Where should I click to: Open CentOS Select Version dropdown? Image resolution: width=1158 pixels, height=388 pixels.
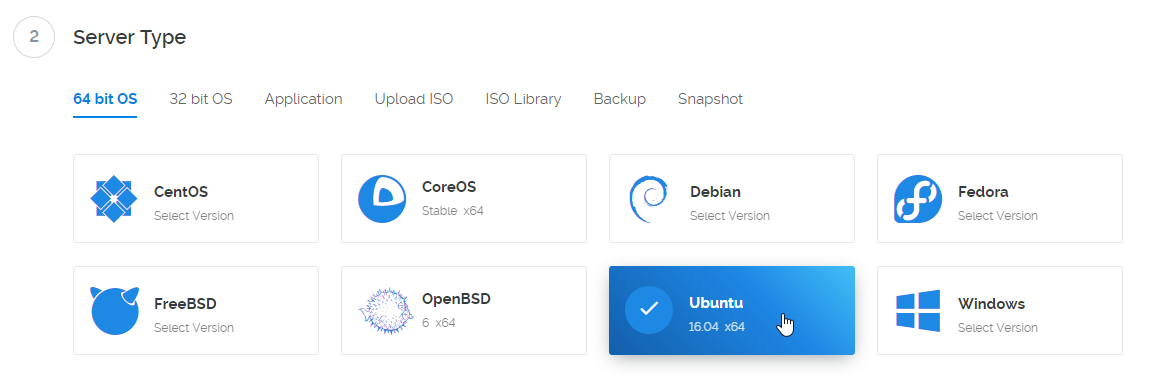[193, 216]
